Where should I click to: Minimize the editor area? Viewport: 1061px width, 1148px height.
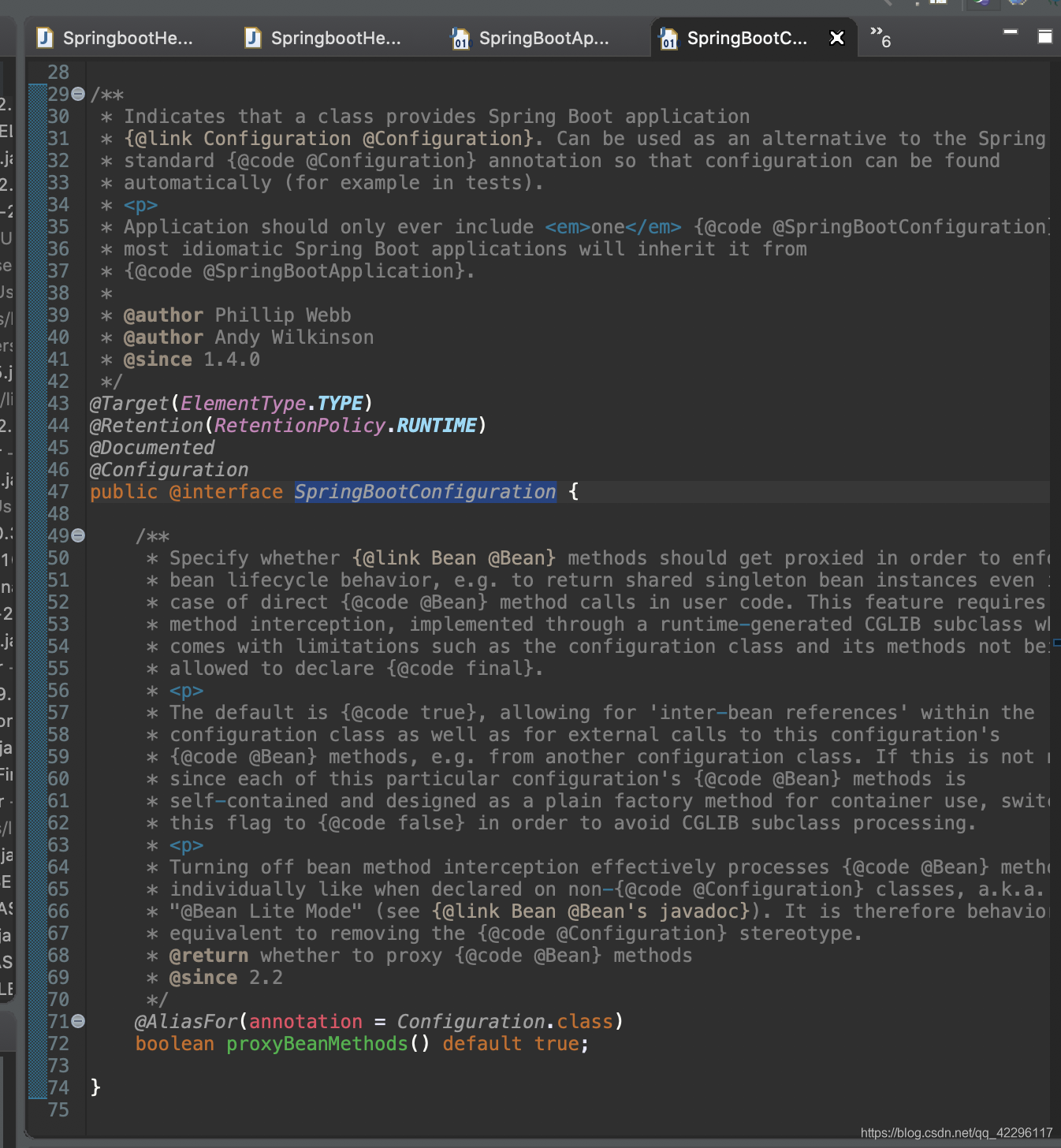pyautogui.click(x=1011, y=32)
